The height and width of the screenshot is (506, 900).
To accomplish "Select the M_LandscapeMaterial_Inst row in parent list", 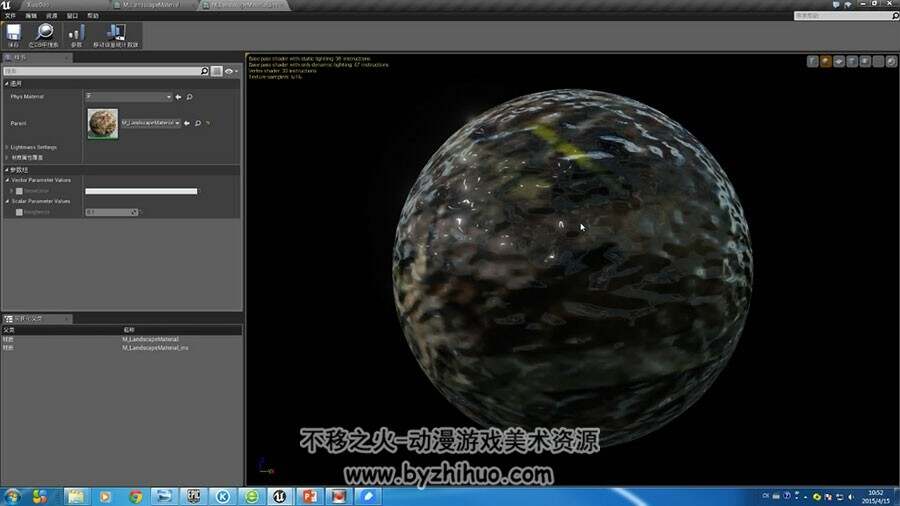I will (122, 348).
